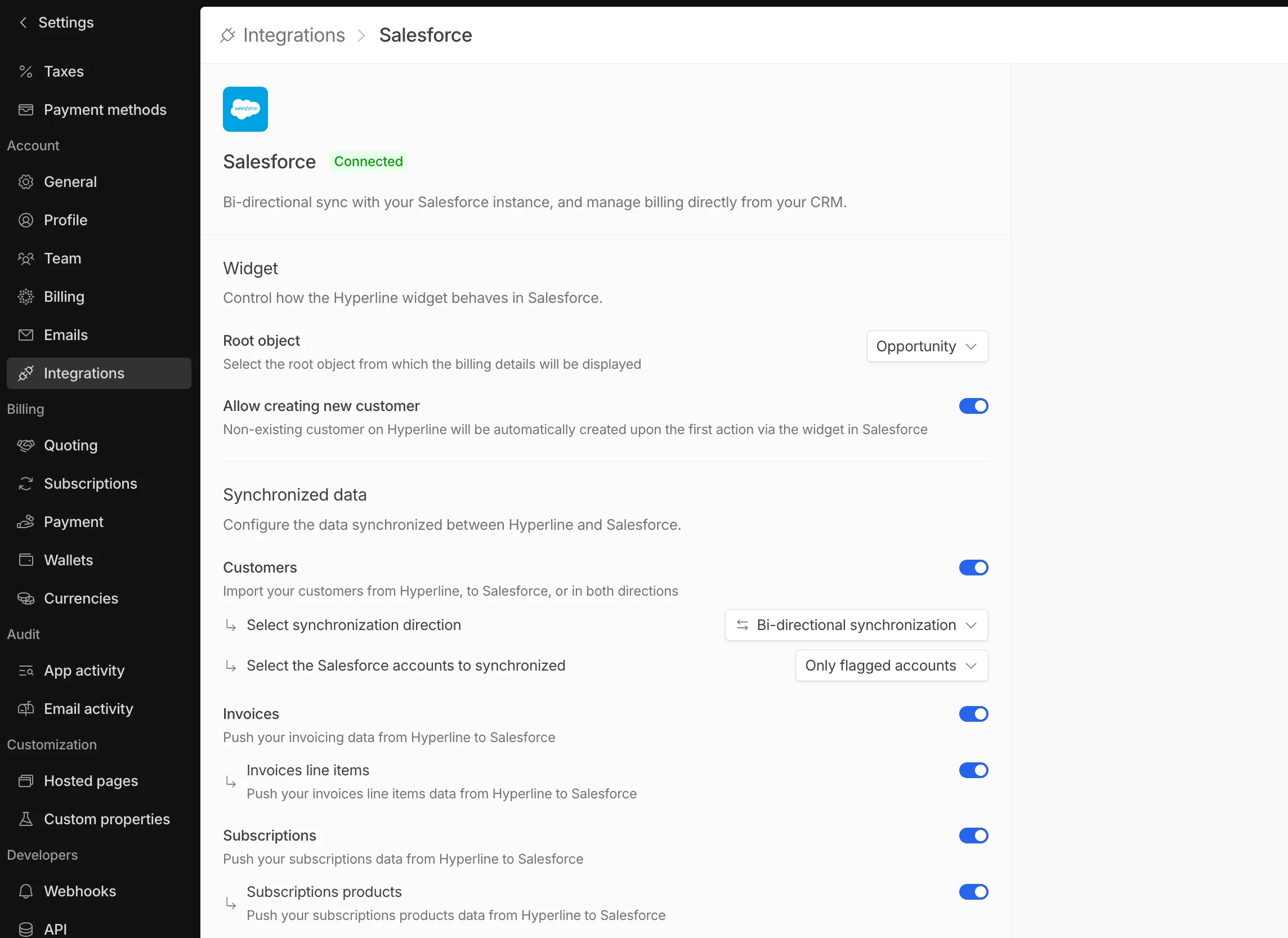
Task: Click the Quoting handshake icon
Action: point(25,445)
